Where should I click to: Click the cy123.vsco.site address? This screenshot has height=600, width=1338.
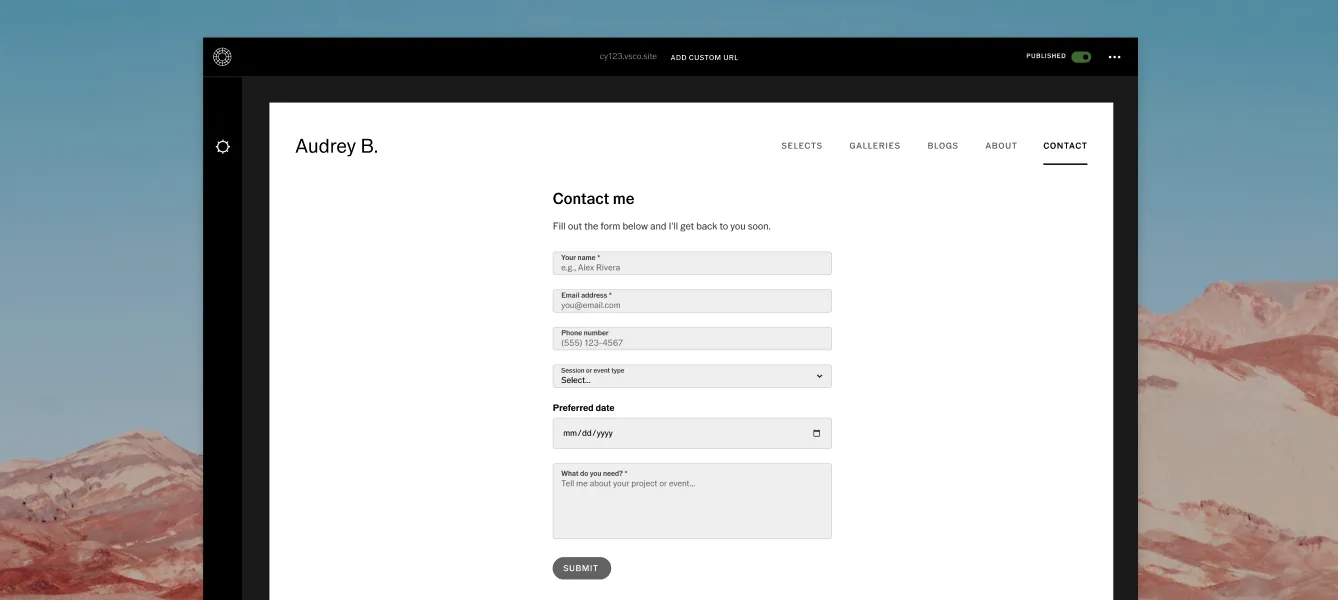628,57
